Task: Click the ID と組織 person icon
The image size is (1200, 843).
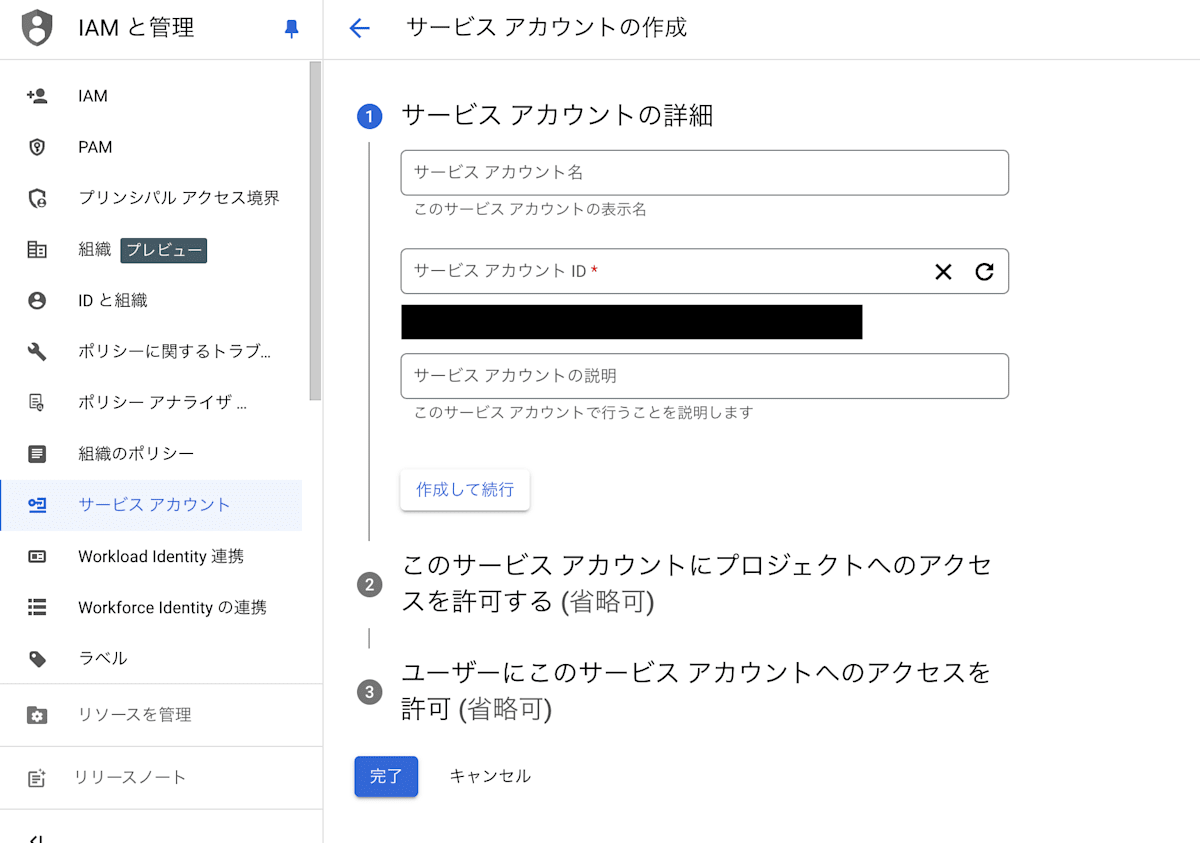Action: pyautogui.click(x=37, y=300)
